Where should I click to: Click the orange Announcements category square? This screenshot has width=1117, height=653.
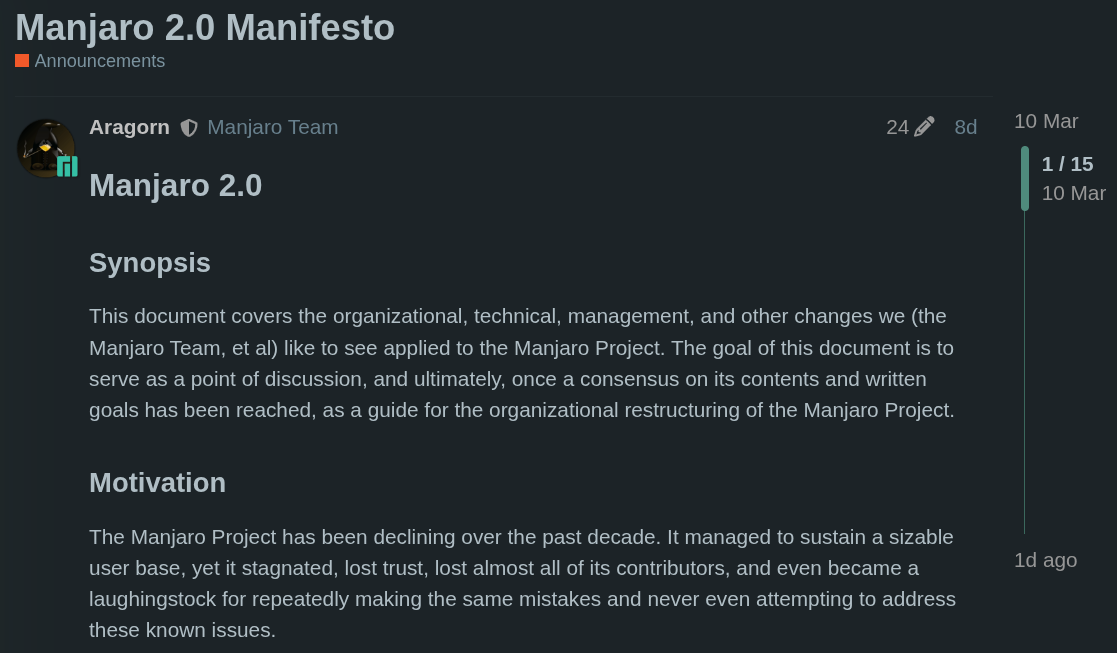point(21,61)
